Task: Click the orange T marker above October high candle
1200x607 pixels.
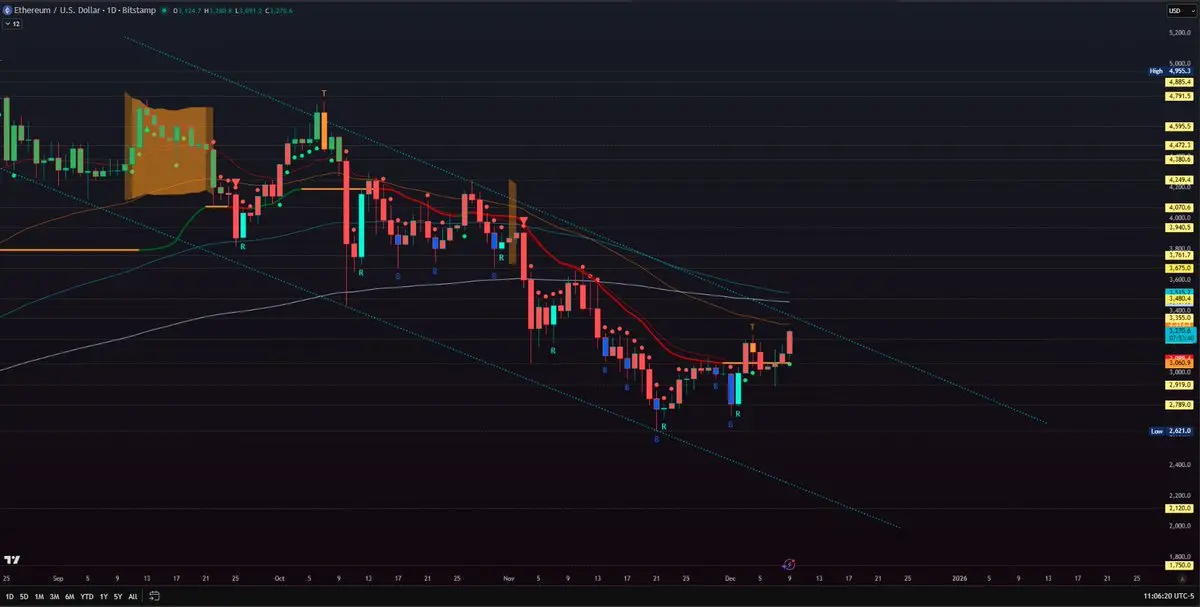Action: [324, 93]
